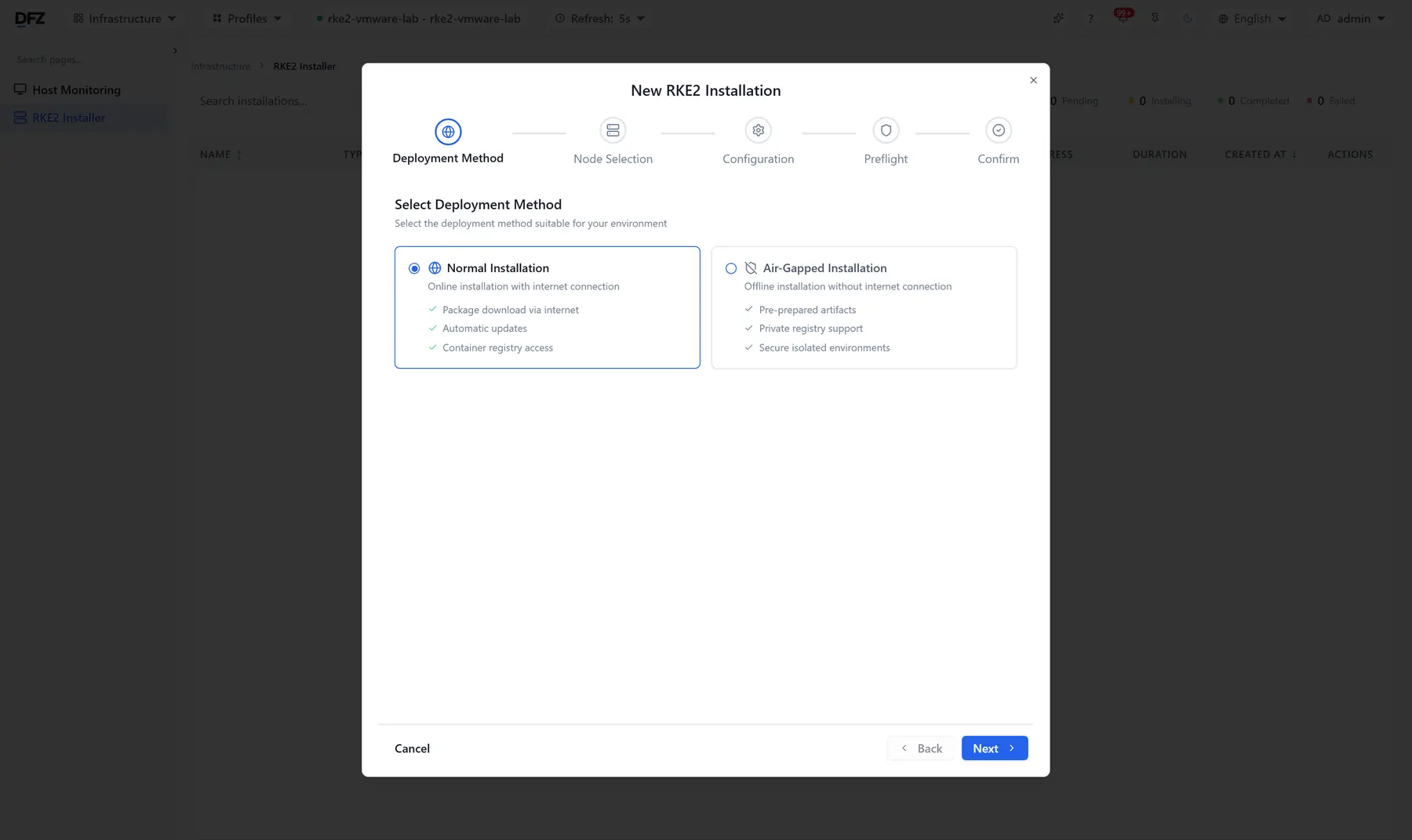This screenshot has height=840, width=1412.
Task: Click the Deployment Method step label
Action: pos(448,158)
